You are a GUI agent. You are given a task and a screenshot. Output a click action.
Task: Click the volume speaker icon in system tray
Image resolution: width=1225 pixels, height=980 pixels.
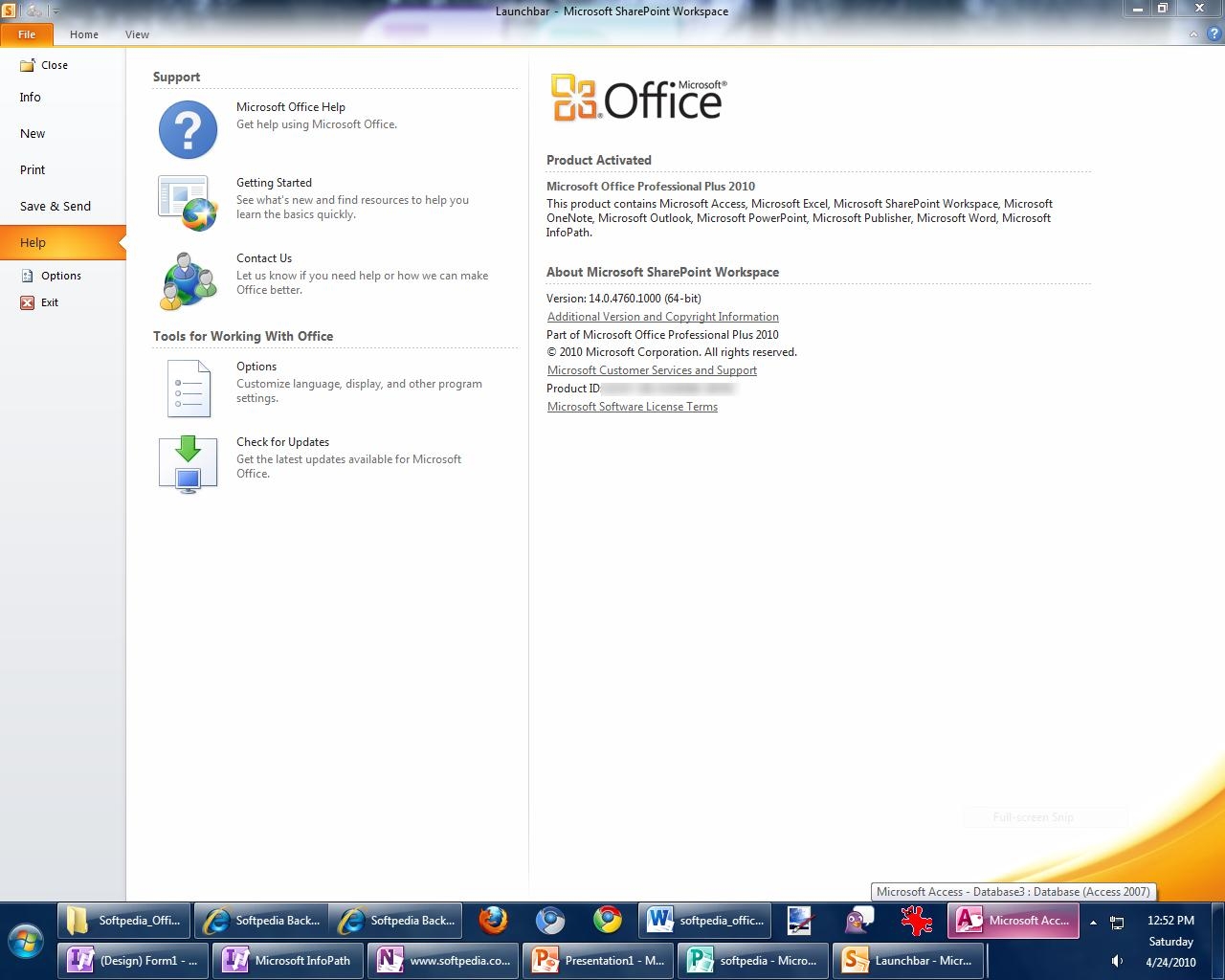pyautogui.click(x=1117, y=961)
